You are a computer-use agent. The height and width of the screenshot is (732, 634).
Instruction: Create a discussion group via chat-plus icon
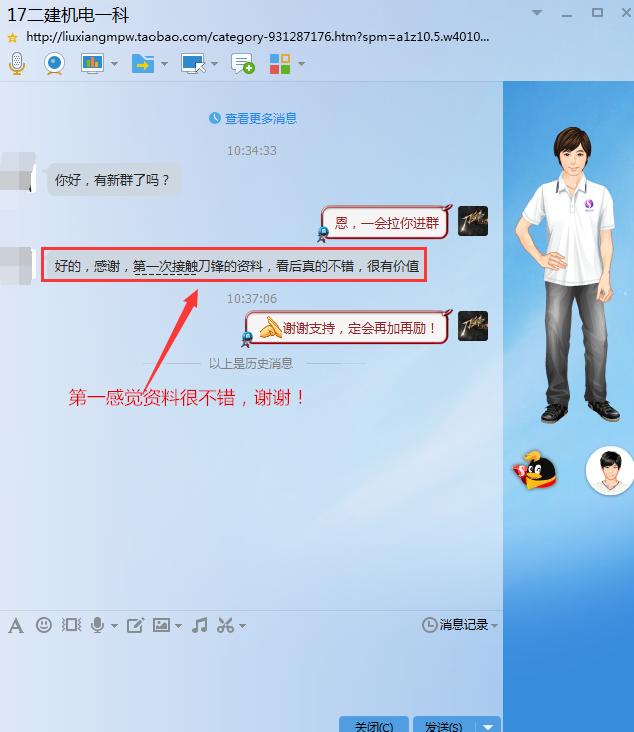[243, 63]
